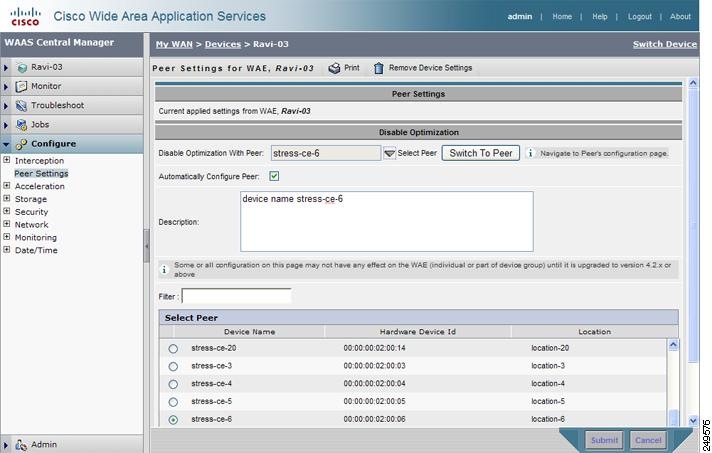Open the Troubleshoot menu
The height and width of the screenshot is (453, 712).
point(57,105)
